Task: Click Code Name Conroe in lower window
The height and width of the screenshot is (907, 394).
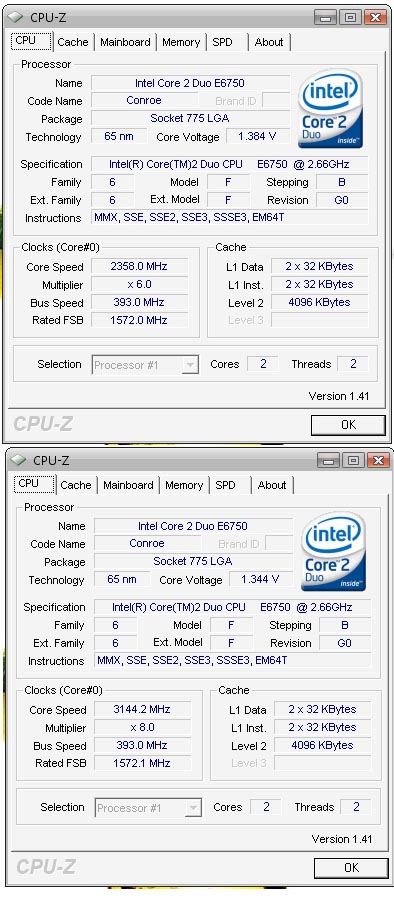Action: click(x=147, y=544)
